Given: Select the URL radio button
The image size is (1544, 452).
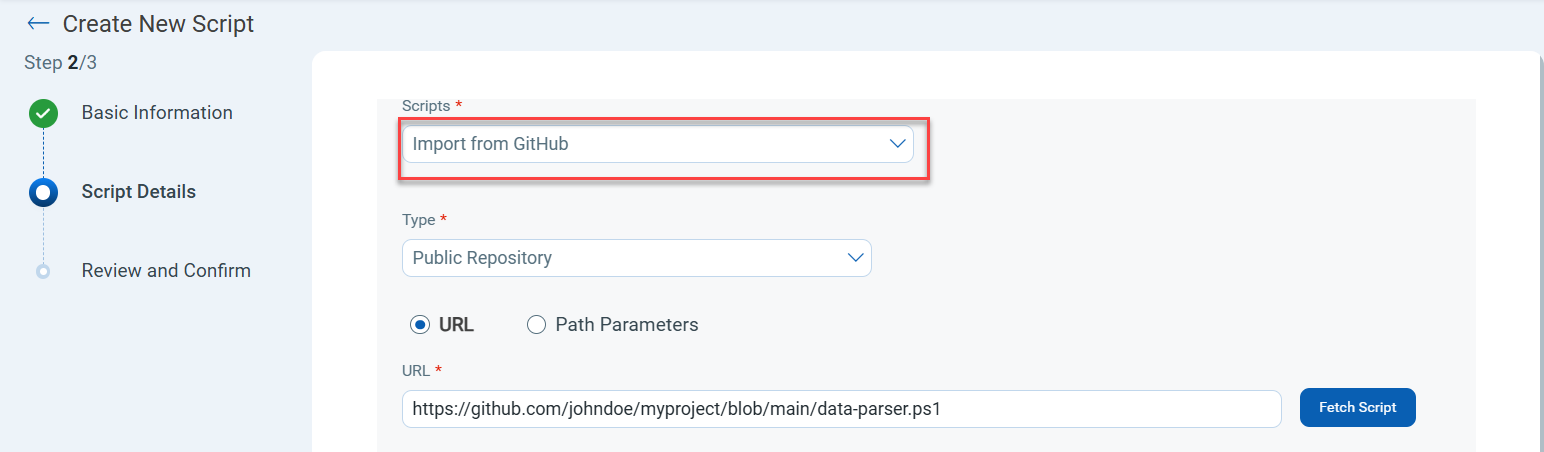Looking at the screenshot, I should [x=420, y=324].
